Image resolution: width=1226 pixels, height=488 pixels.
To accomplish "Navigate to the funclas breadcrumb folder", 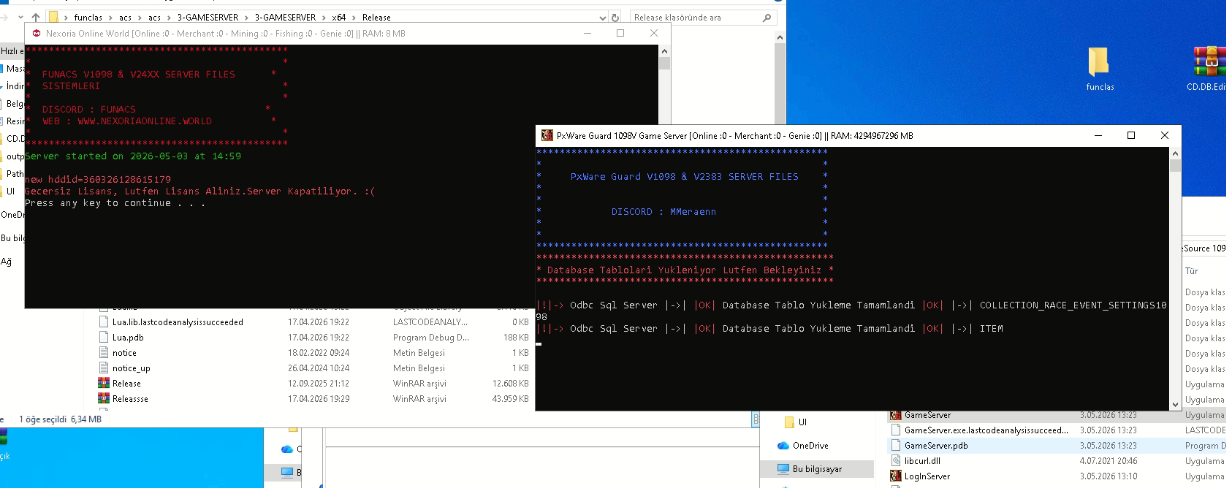I will pyautogui.click(x=88, y=17).
